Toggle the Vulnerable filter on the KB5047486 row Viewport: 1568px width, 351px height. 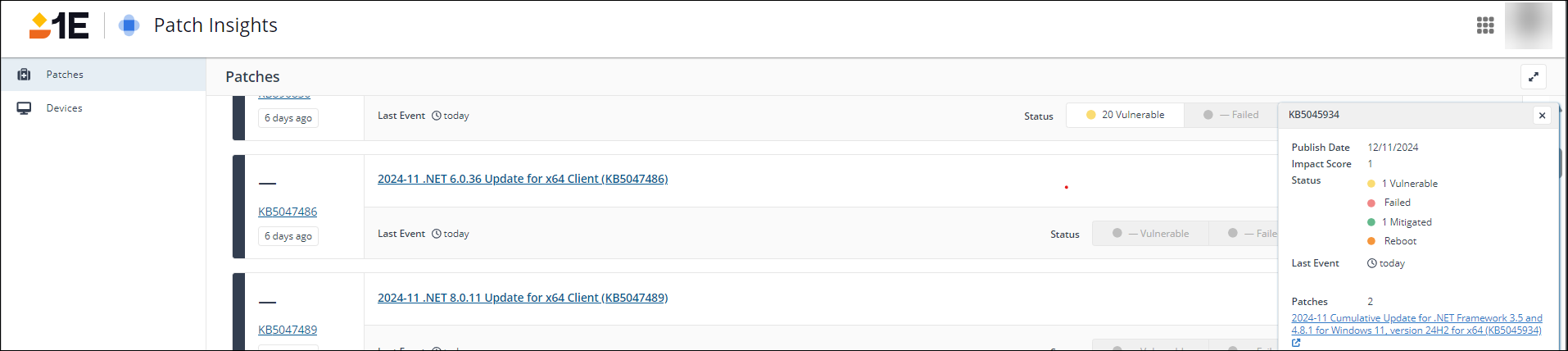coord(1150,234)
